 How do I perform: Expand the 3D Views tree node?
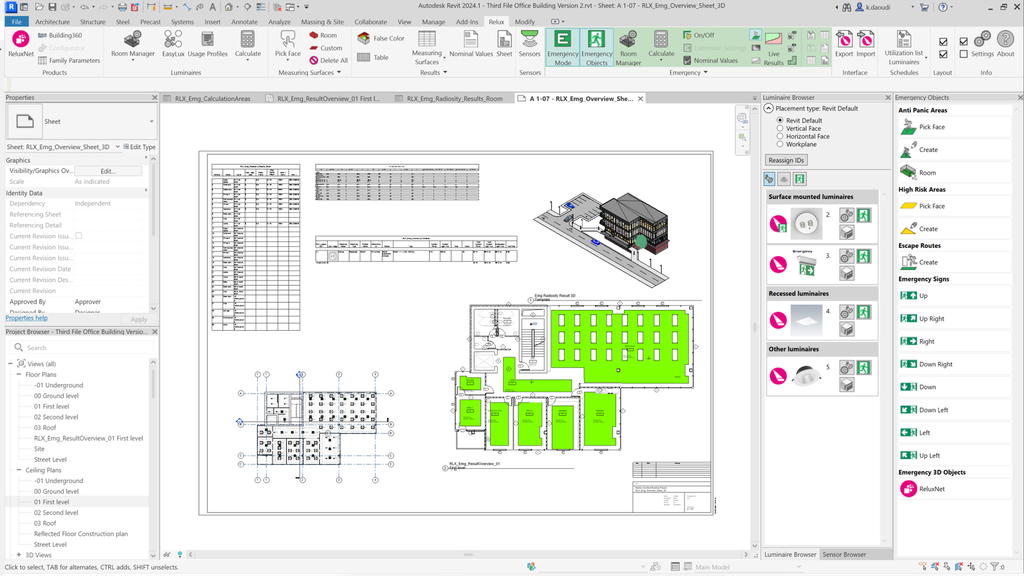click(19, 555)
